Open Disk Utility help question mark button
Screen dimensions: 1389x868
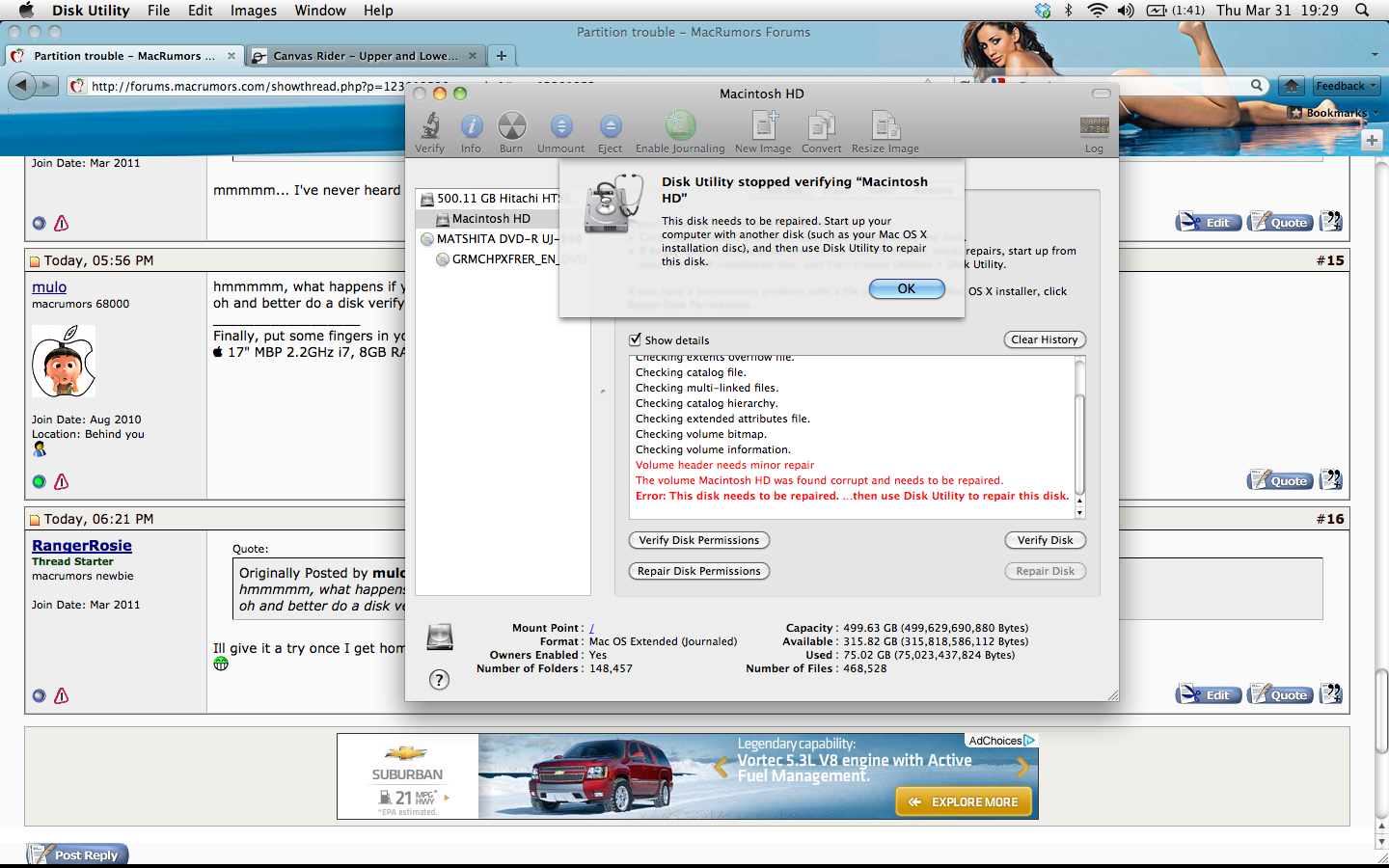point(439,680)
